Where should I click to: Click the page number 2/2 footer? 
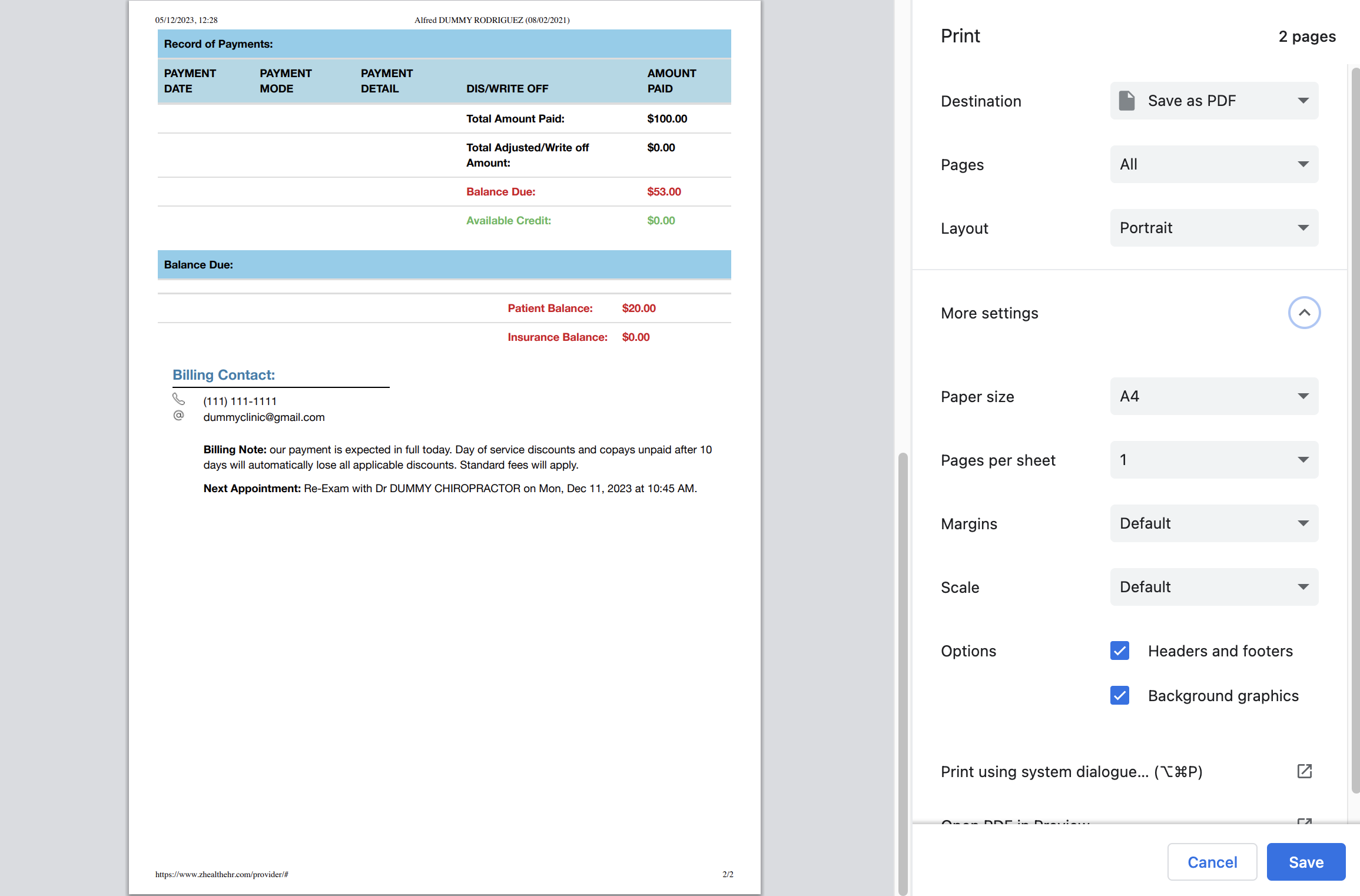[x=728, y=874]
